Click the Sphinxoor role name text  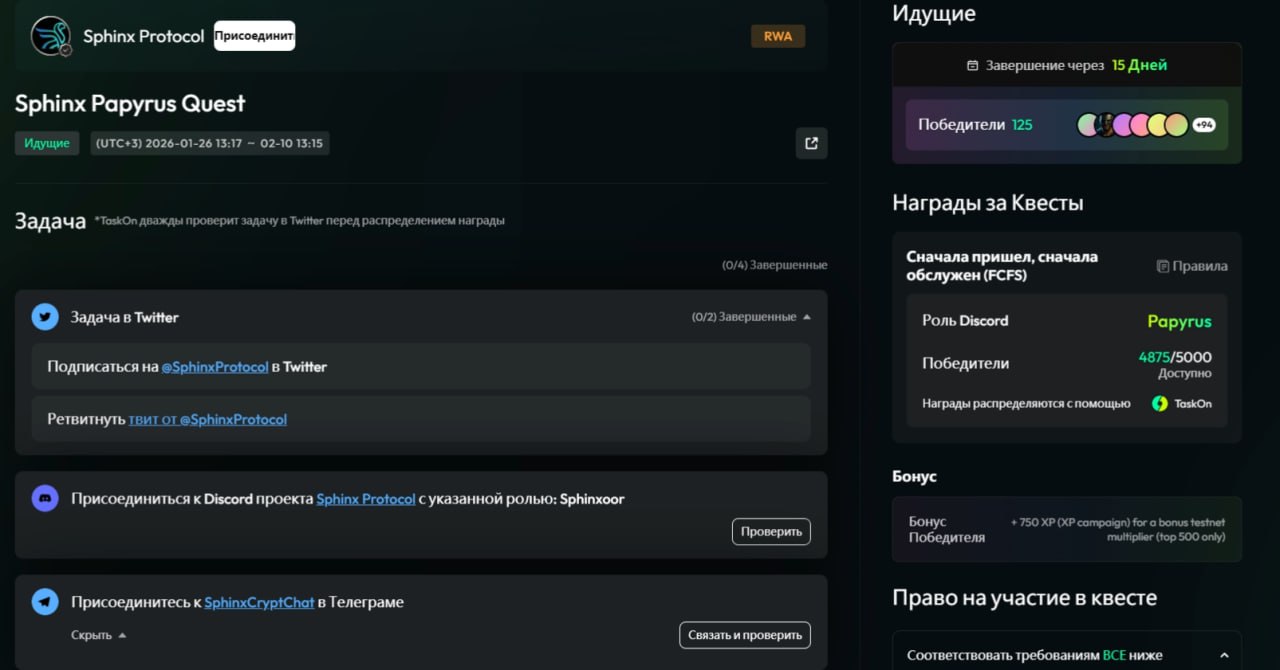[x=592, y=498]
